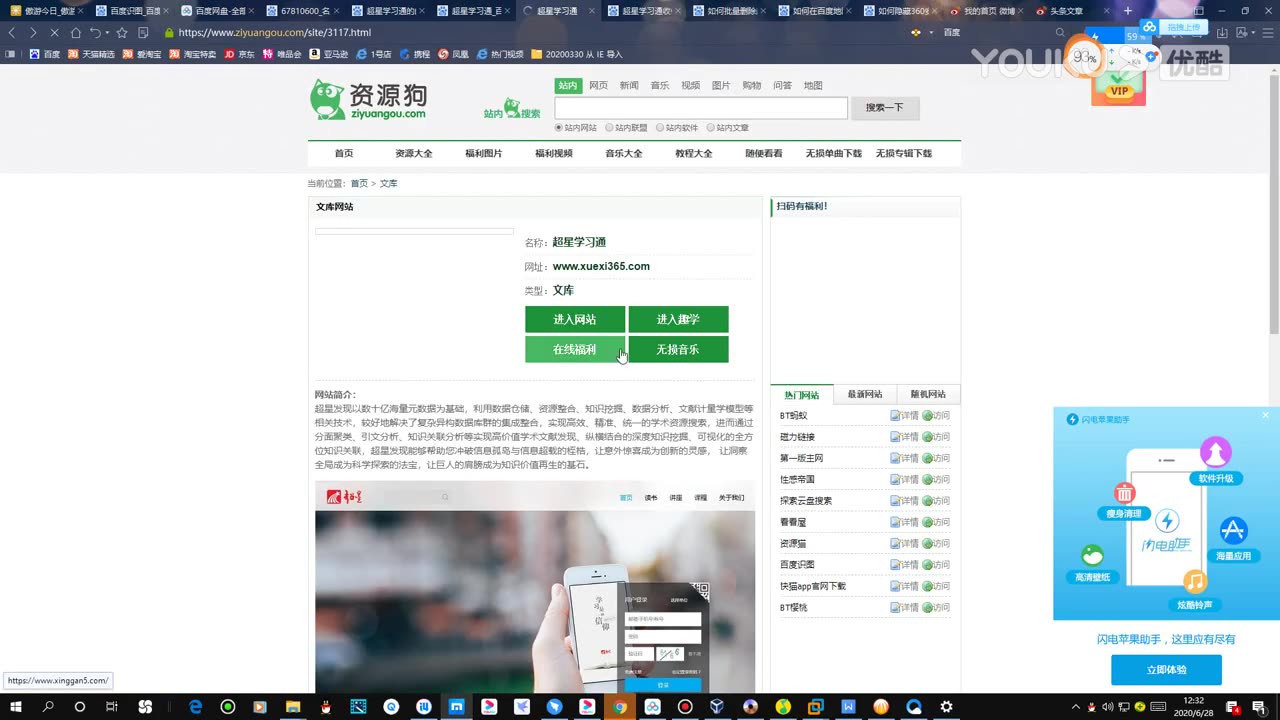Click the 进入网站 green button
Viewport: 1280px width, 720px height.
click(x=575, y=319)
